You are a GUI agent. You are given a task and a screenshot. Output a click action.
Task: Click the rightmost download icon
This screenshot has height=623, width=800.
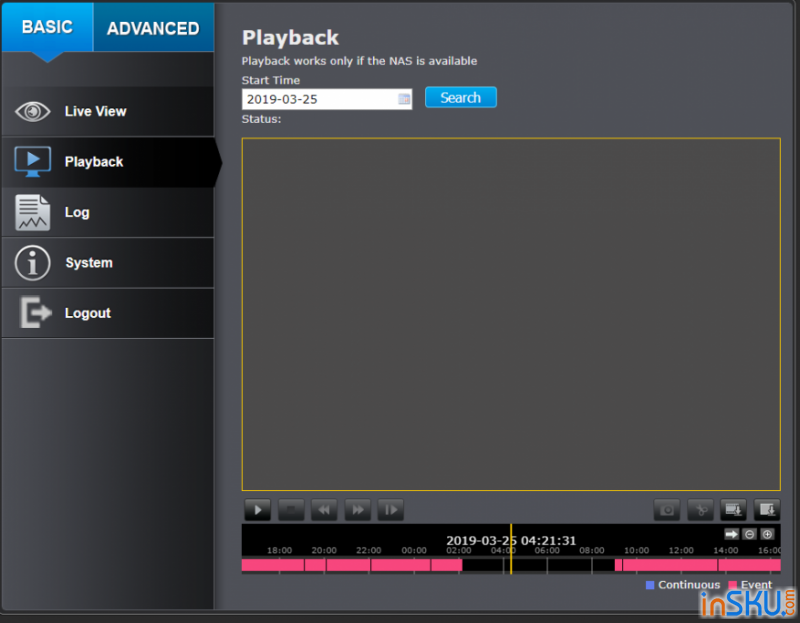(x=767, y=510)
